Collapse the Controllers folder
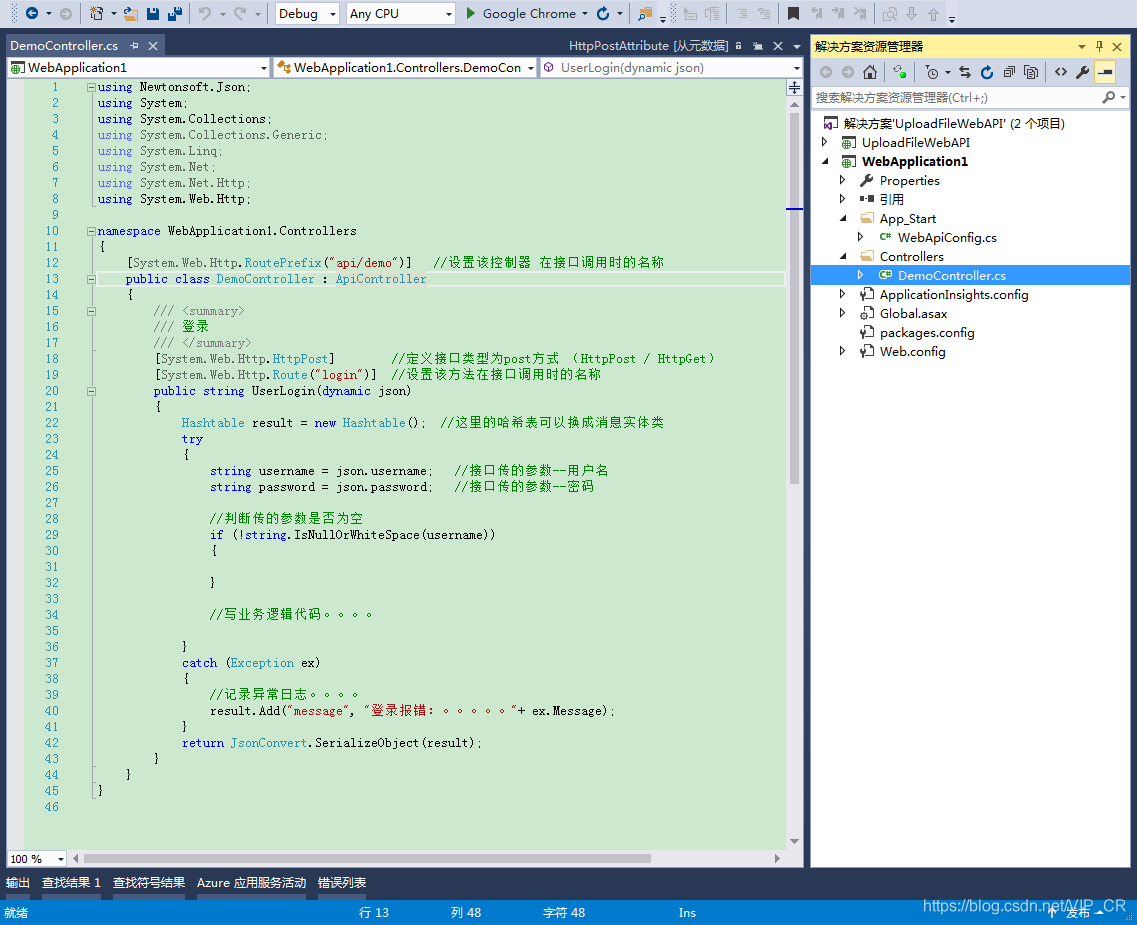 (x=843, y=256)
